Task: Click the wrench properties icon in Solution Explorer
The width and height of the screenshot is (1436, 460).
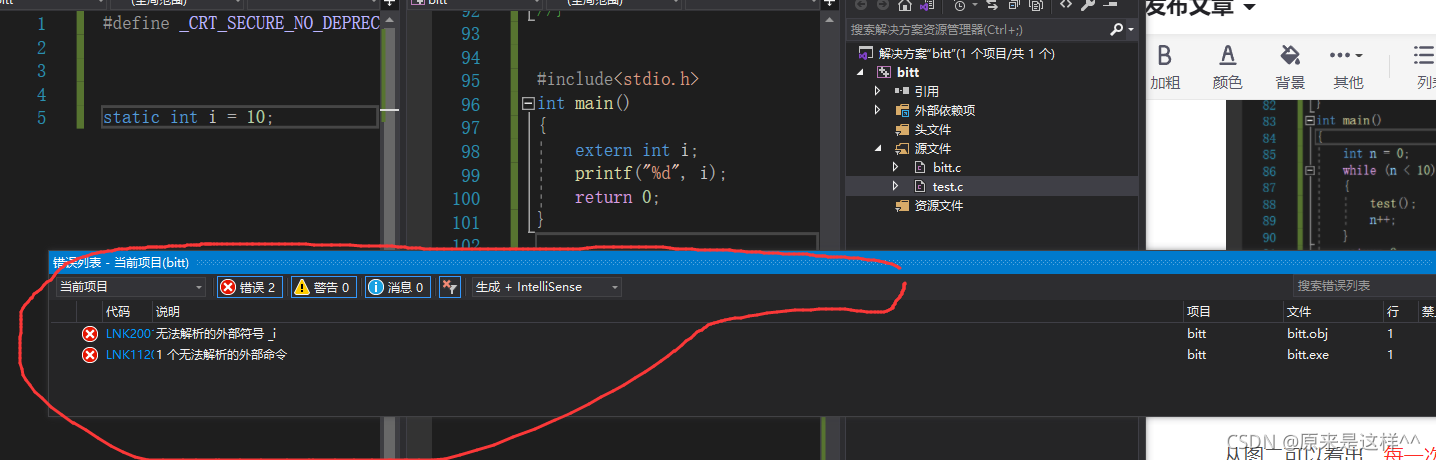Action: pyautogui.click(x=1088, y=6)
